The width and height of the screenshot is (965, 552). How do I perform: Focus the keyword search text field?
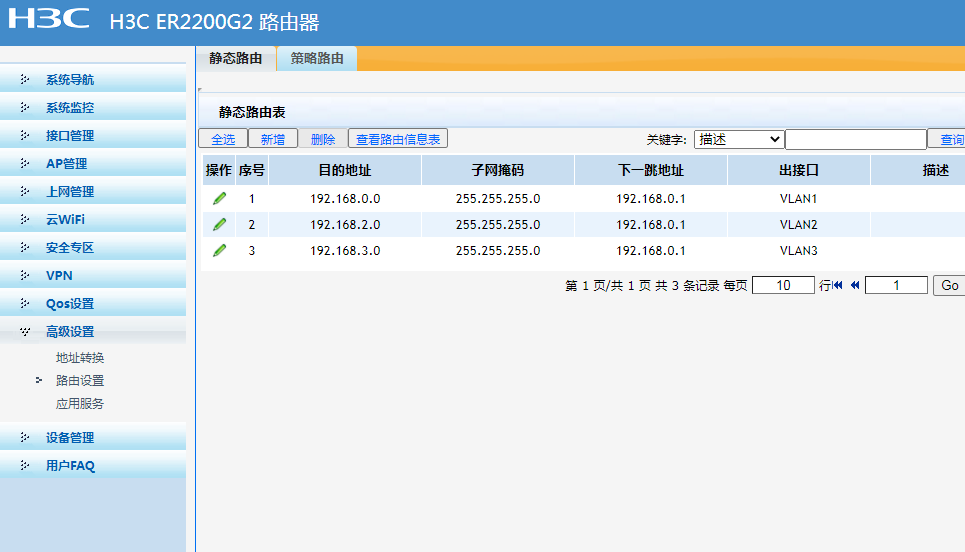pos(856,140)
